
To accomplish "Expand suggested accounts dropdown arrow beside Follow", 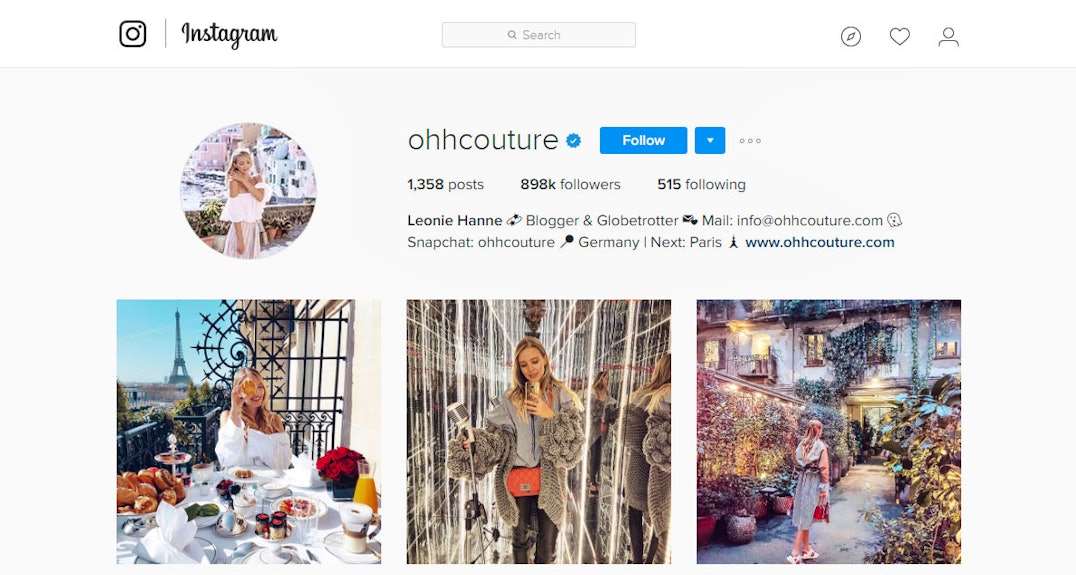I will (710, 141).
